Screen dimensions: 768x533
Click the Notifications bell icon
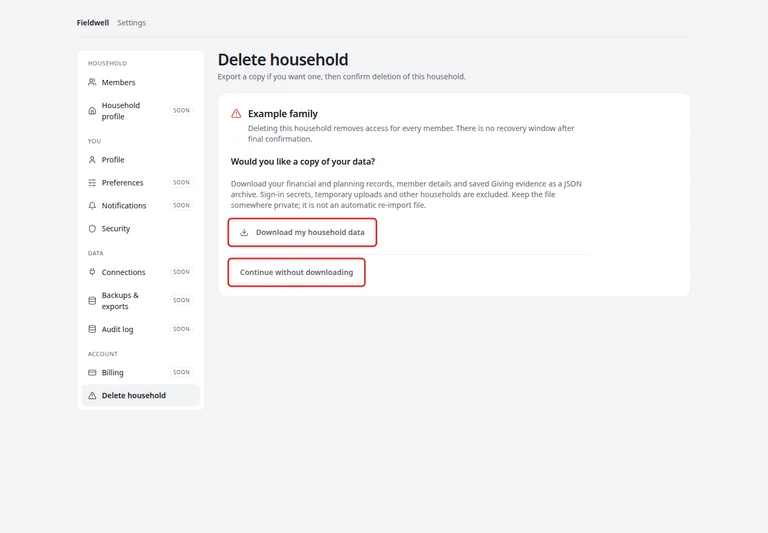92,206
